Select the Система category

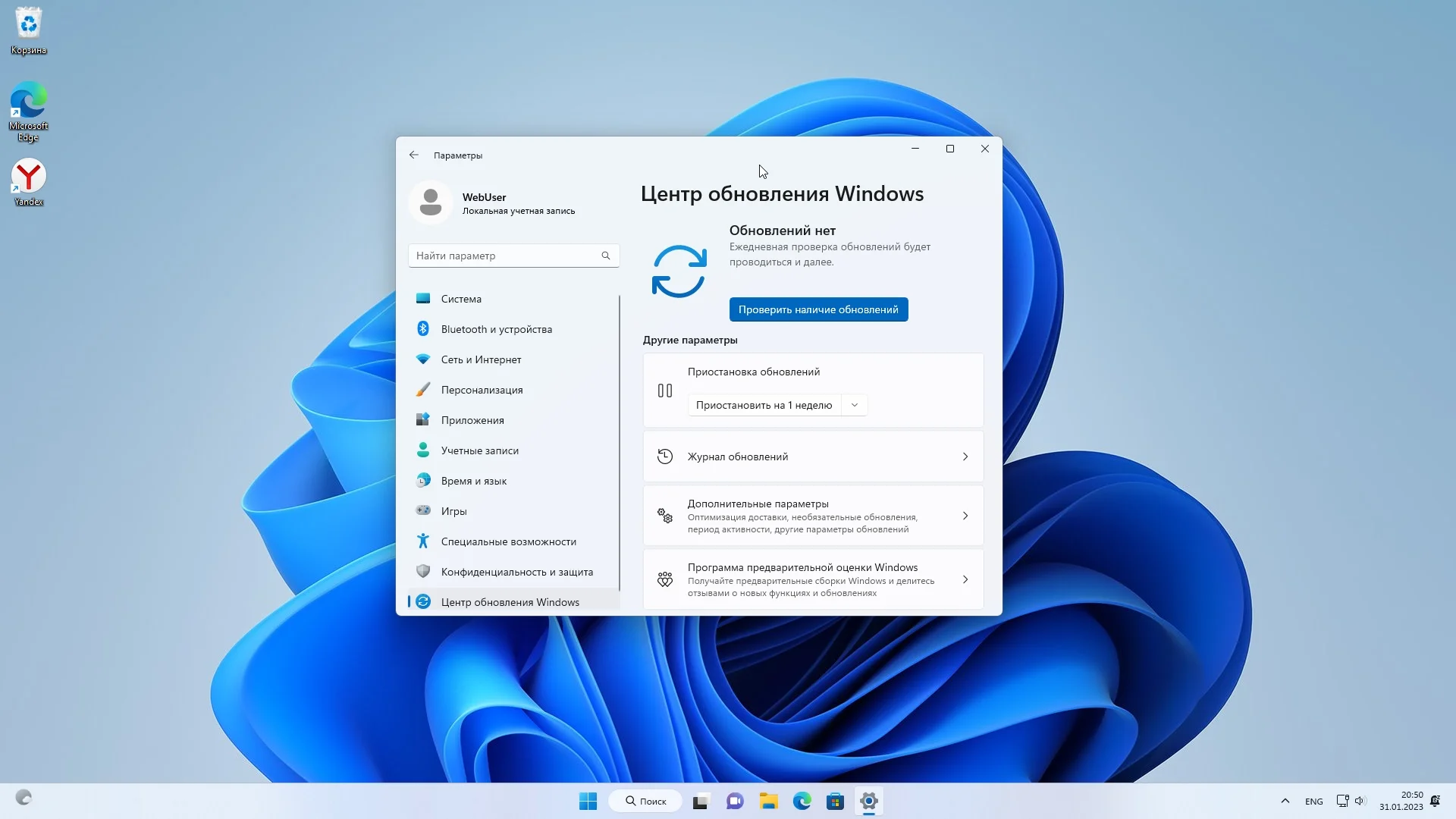[461, 299]
